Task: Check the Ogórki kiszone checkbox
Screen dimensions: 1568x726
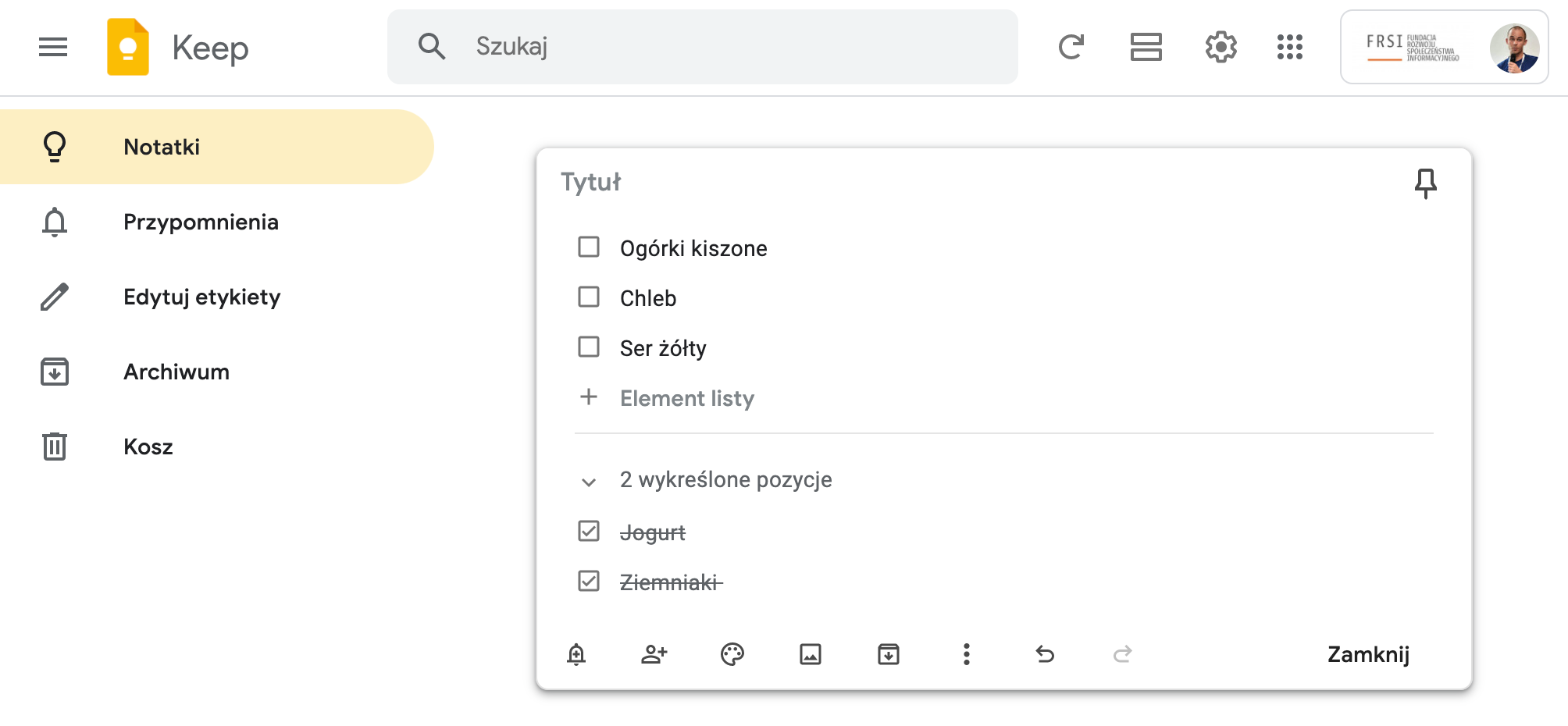Action: coord(589,247)
